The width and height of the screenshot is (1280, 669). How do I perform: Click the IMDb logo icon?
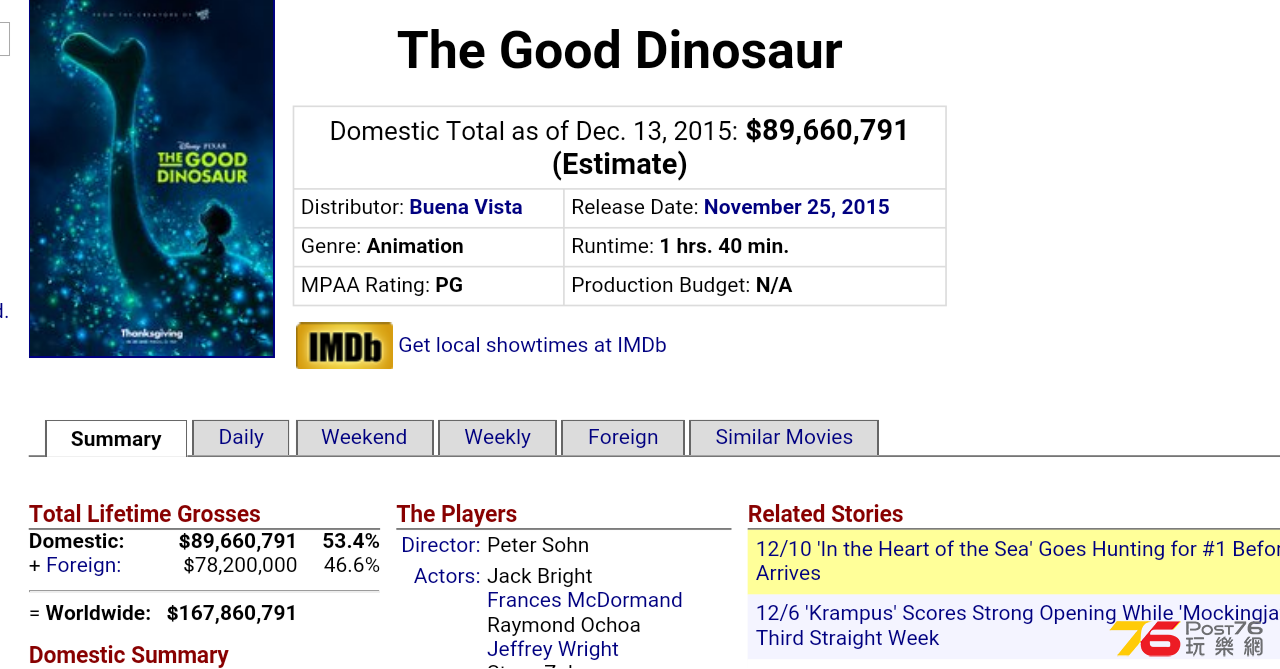344,345
